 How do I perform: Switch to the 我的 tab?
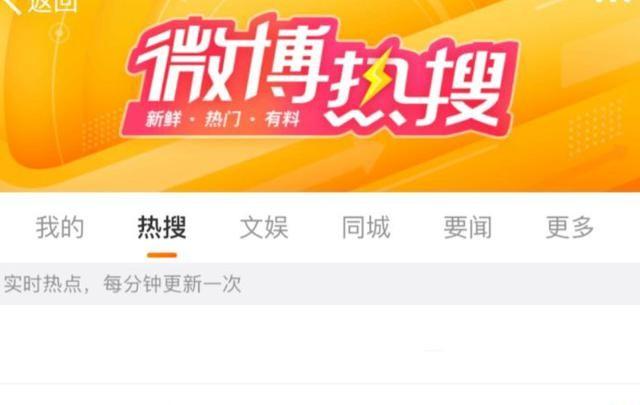(x=60, y=227)
